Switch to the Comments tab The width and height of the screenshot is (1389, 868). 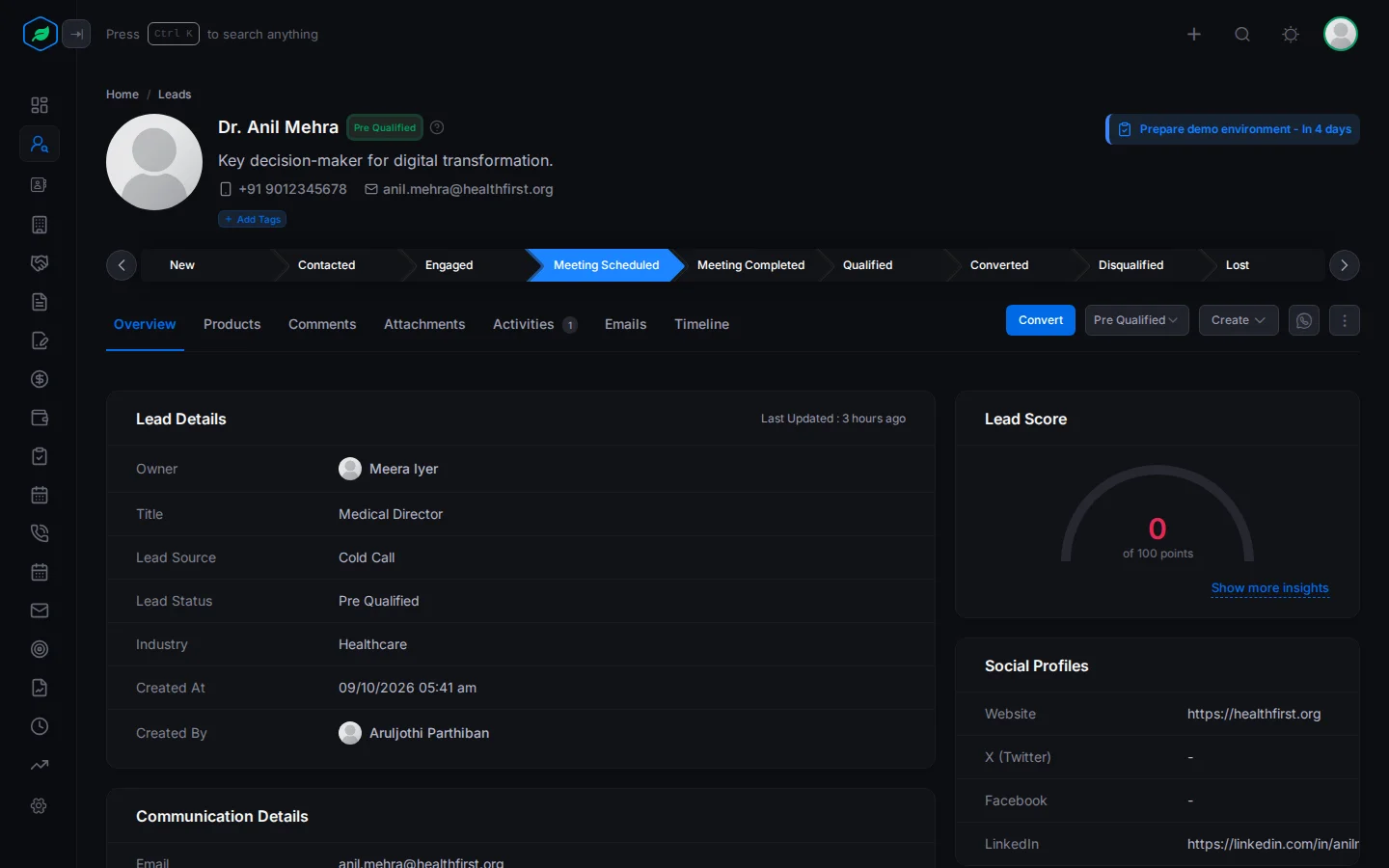click(322, 324)
